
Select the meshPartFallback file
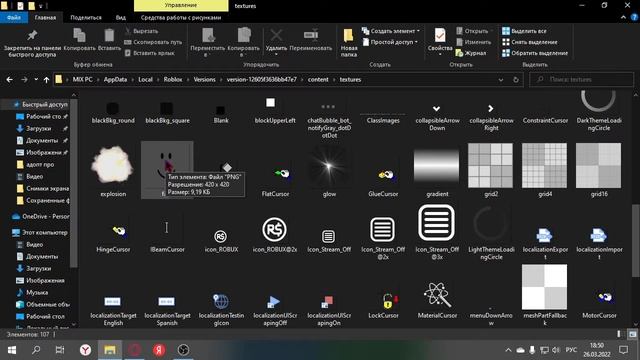[x=544, y=296]
